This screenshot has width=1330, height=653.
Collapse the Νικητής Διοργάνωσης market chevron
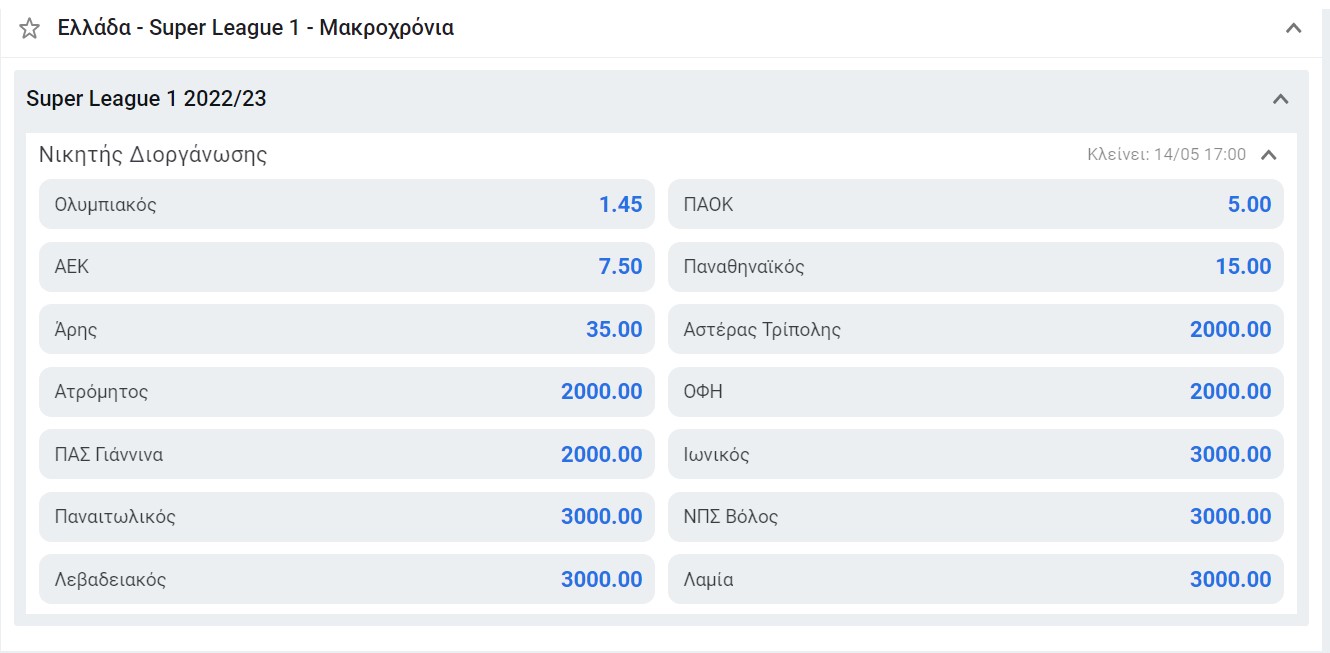[1269, 155]
